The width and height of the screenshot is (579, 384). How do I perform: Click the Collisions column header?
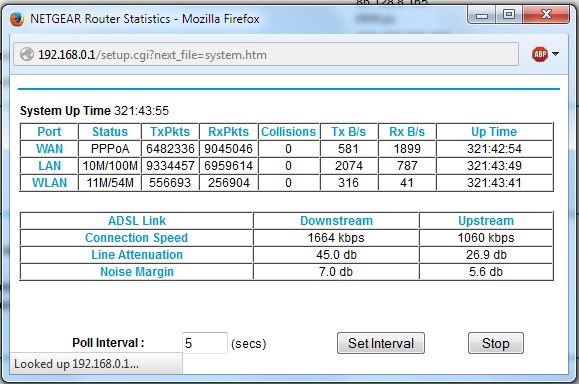288,132
